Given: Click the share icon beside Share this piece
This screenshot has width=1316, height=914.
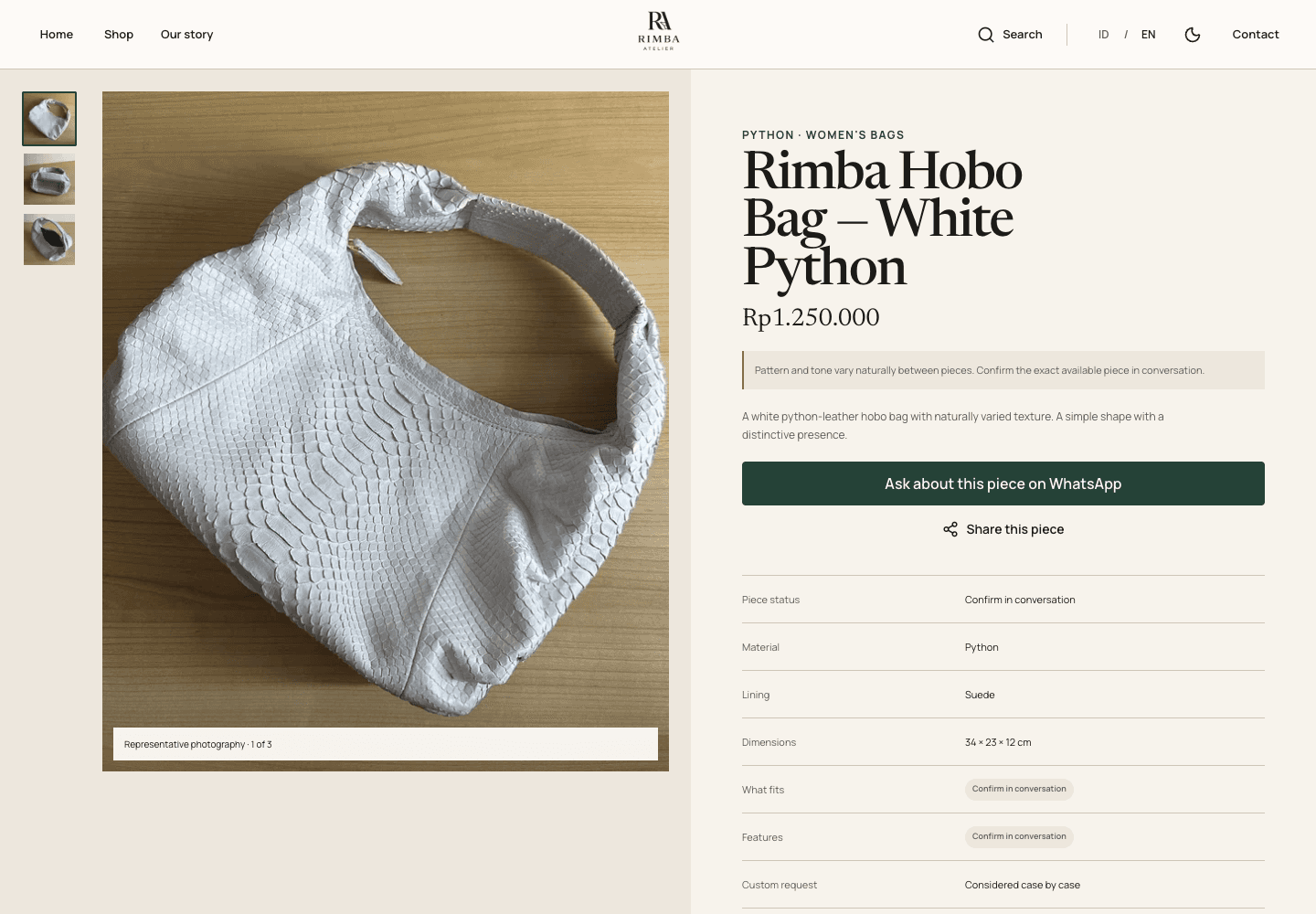Looking at the screenshot, I should coord(950,529).
